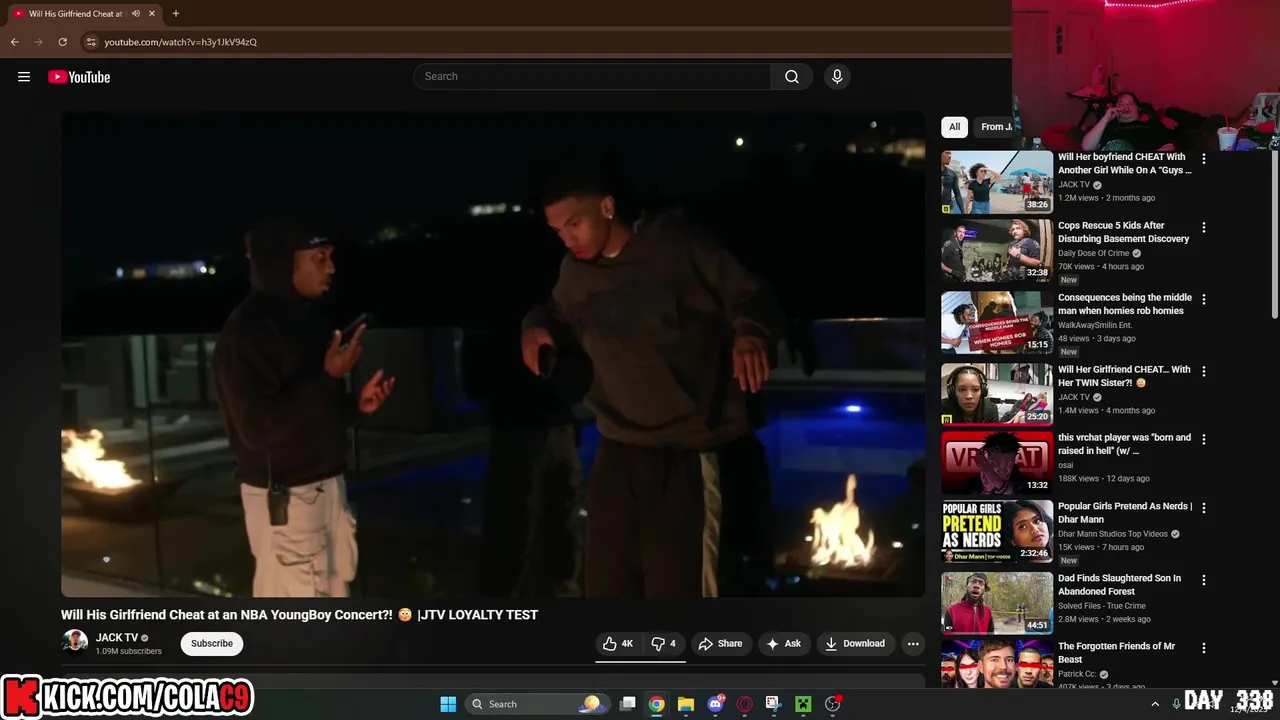Click the video title text
Viewport: 1280px width, 720px height.
click(299, 615)
